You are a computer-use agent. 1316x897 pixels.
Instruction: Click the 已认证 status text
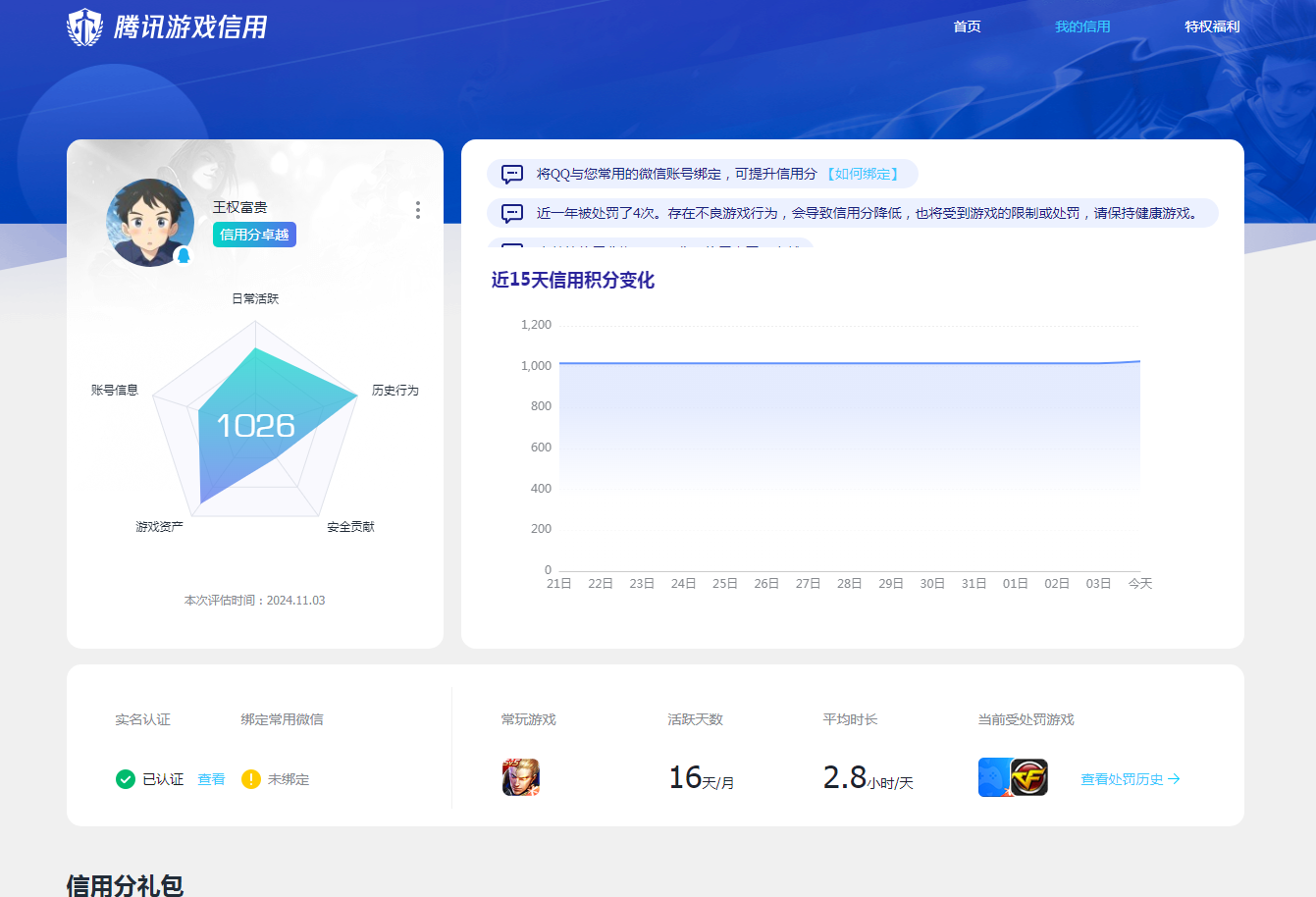(163, 779)
